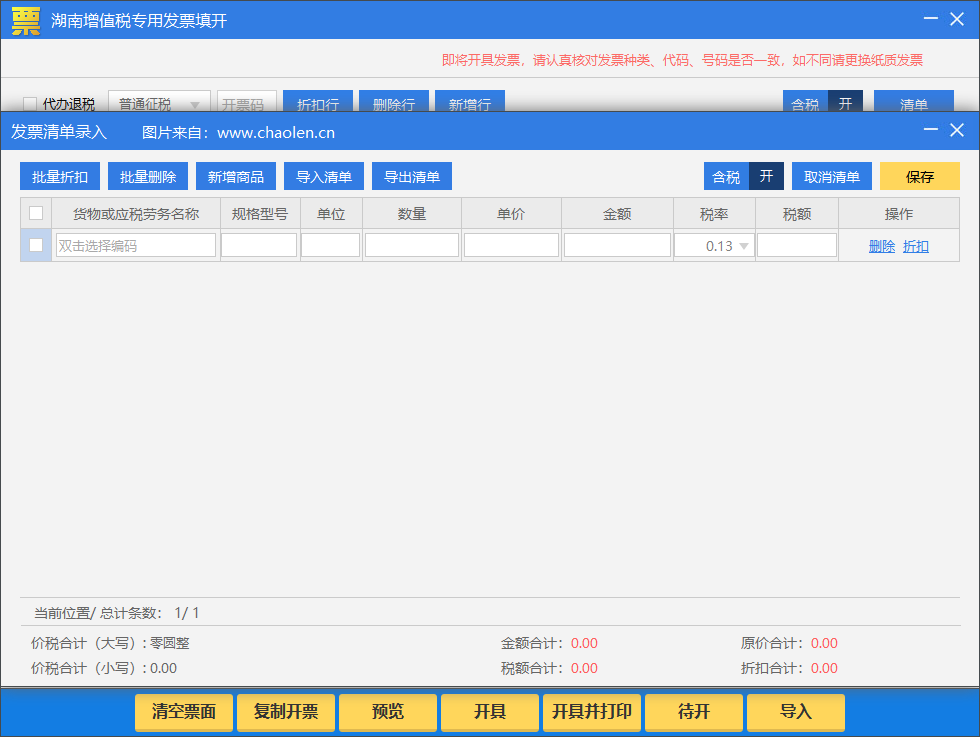Click the 折扣合计 0.00 value
The height and width of the screenshot is (737, 980).
[x=824, y=668]
